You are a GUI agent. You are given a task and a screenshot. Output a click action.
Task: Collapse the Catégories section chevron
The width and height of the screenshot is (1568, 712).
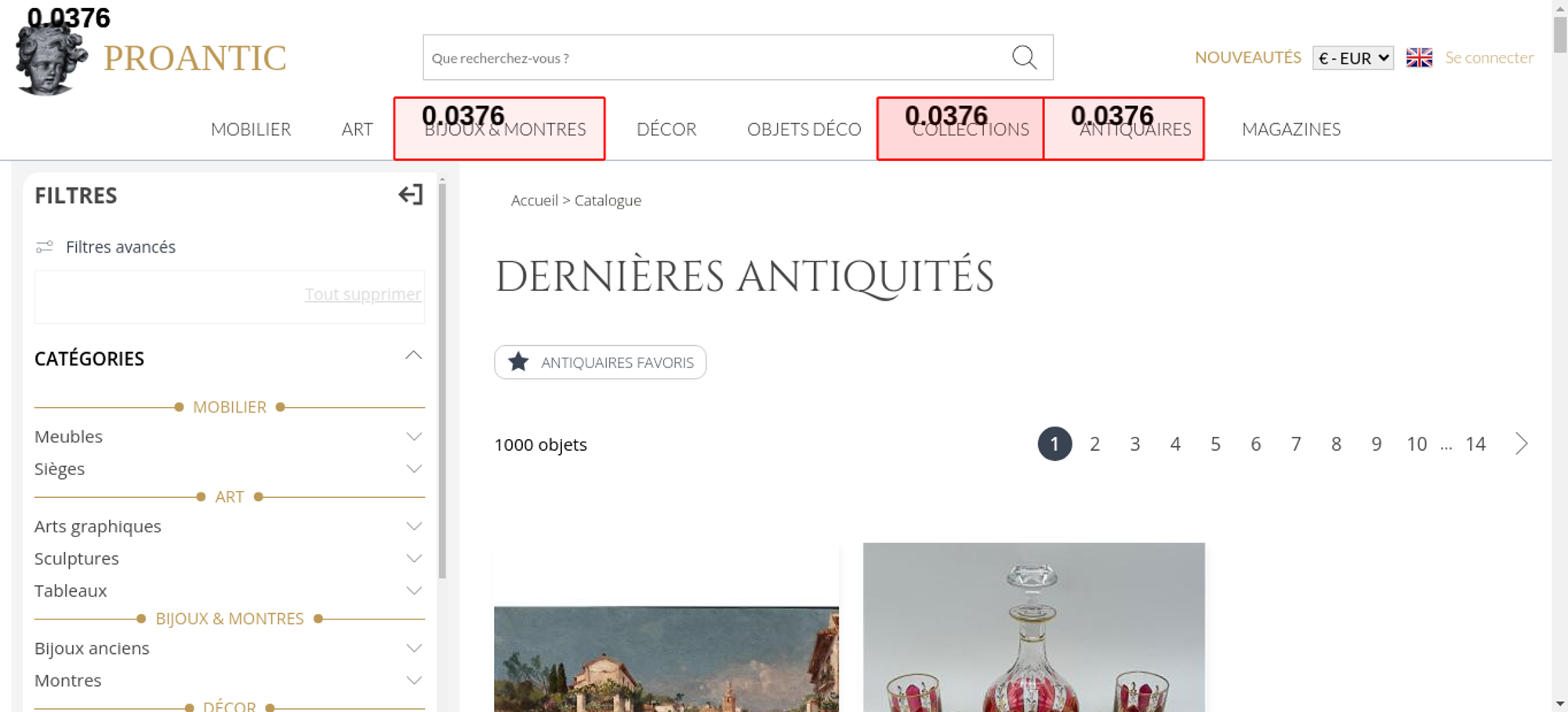point(413,357)
